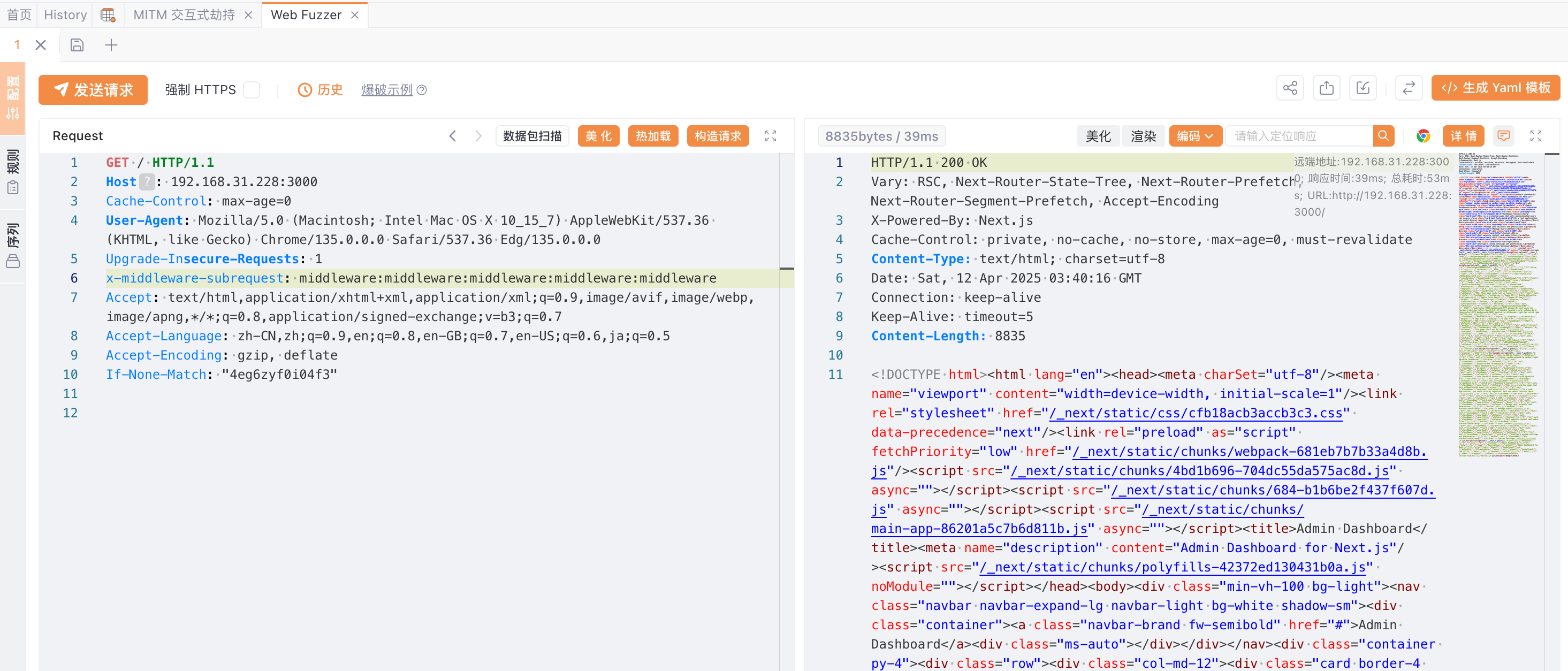The width and height of the screenshot is (1568, 671).
Task: Click the request 美化 beautify button
Action: click(598, 136)
